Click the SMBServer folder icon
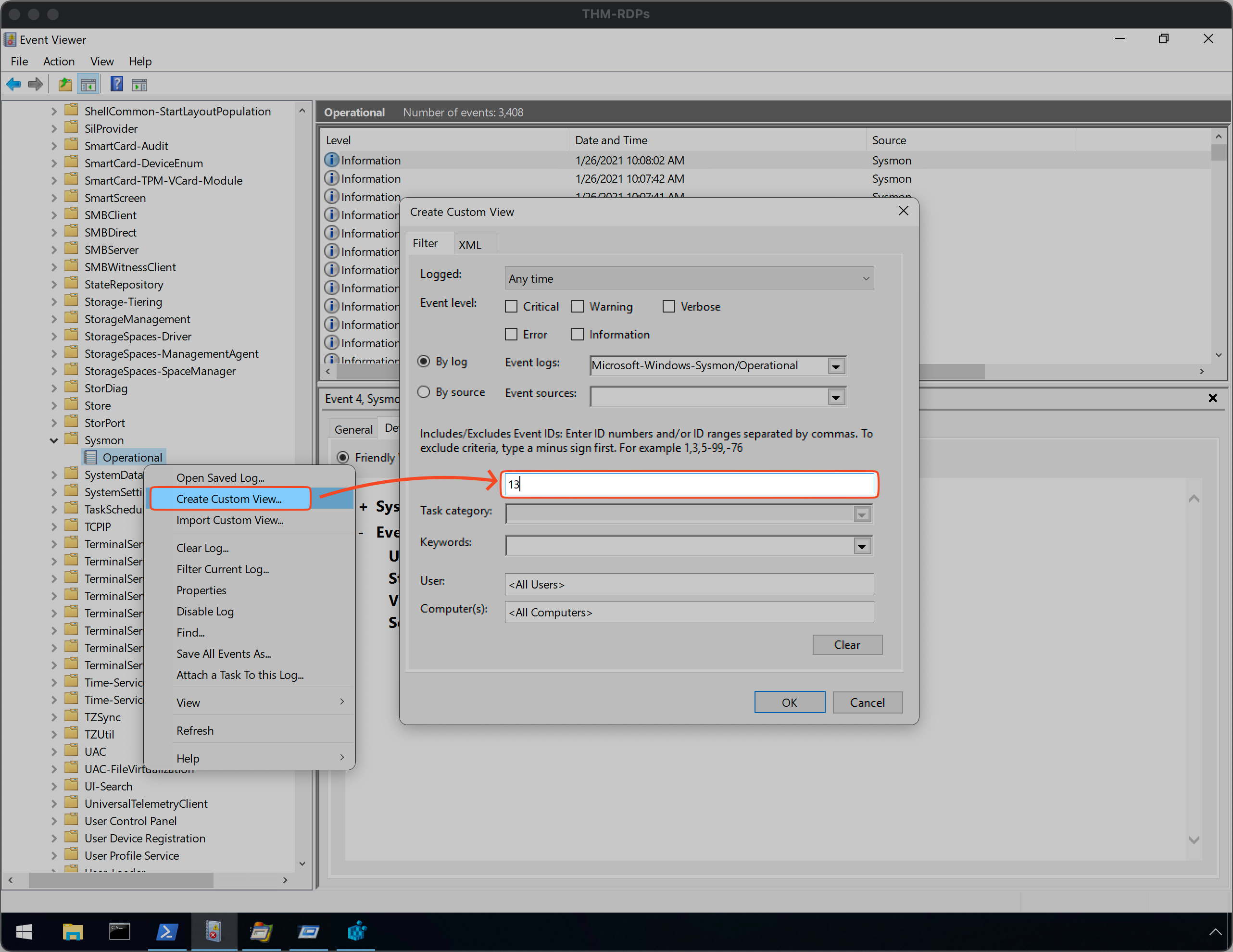The width and height of the screenshot is (1233, 952). [71, 249]
